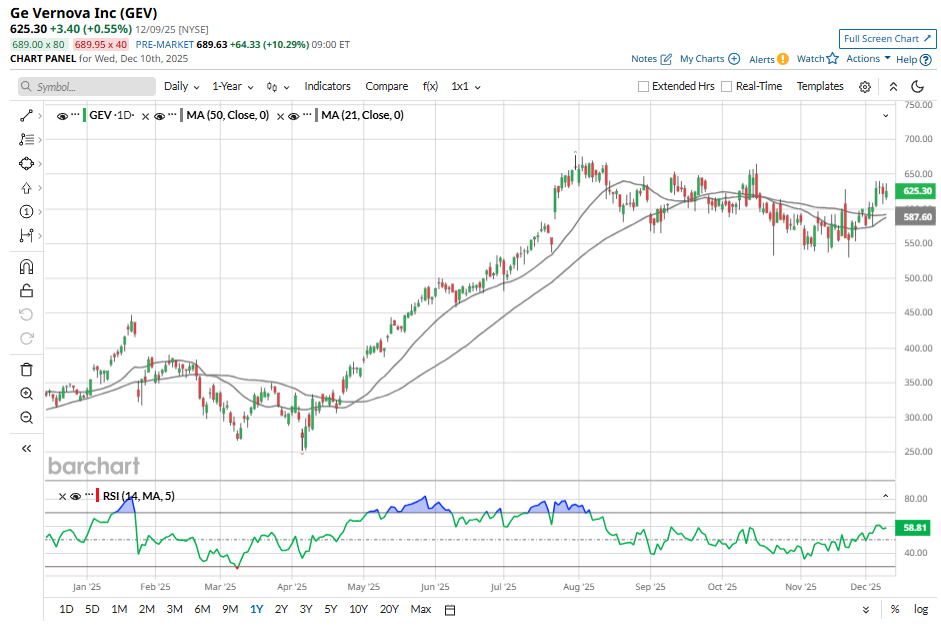Viewport: 941px width, 639px height.
Task: Click the lock drawings icon
Action: (x=27, y=291)
